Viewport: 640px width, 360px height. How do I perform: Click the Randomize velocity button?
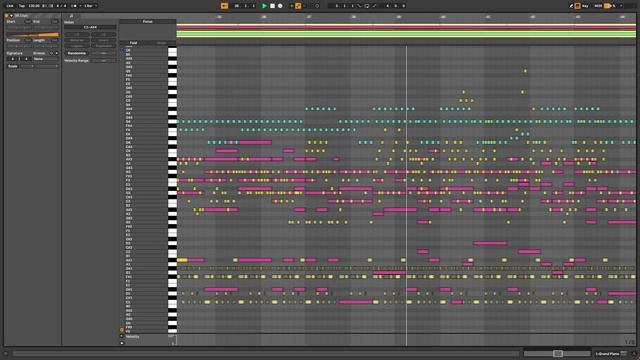click(77, 53)
